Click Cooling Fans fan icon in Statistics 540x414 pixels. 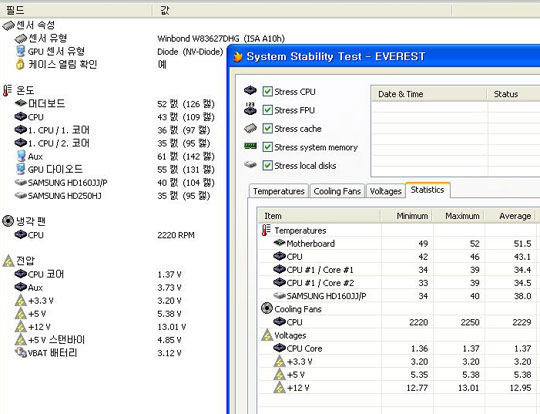pyautogui.click(x=267, y=308)
